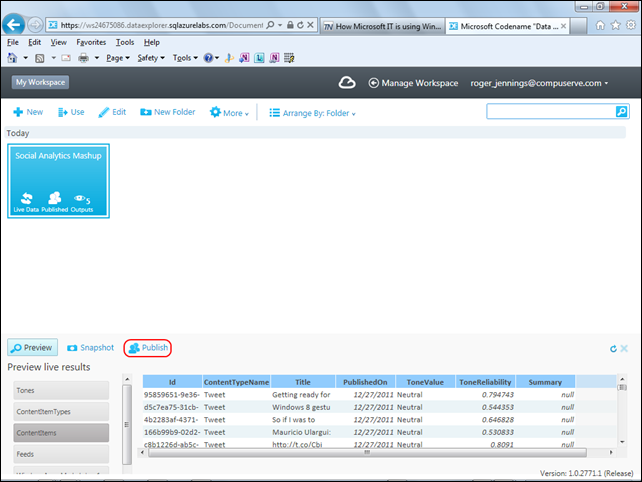642x482 pixels.
Task: Click the Published icon on mashup tile
Action: [54, 198]
